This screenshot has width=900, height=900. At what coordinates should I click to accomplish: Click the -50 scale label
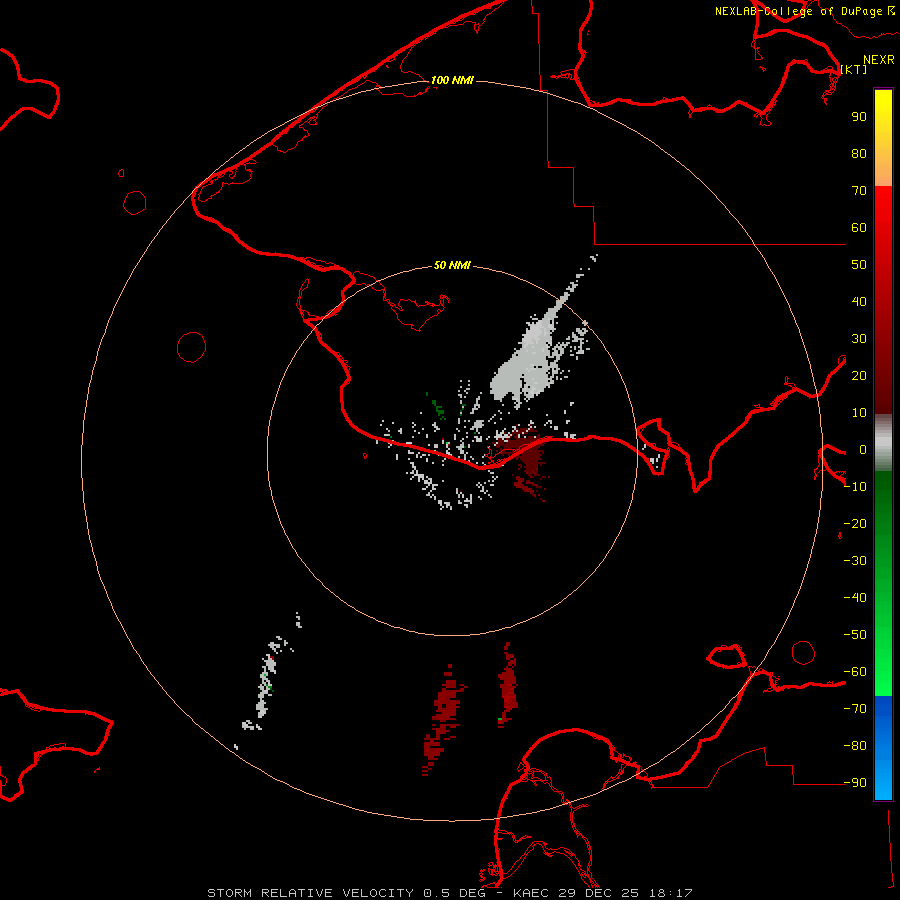tap(855, 635)
